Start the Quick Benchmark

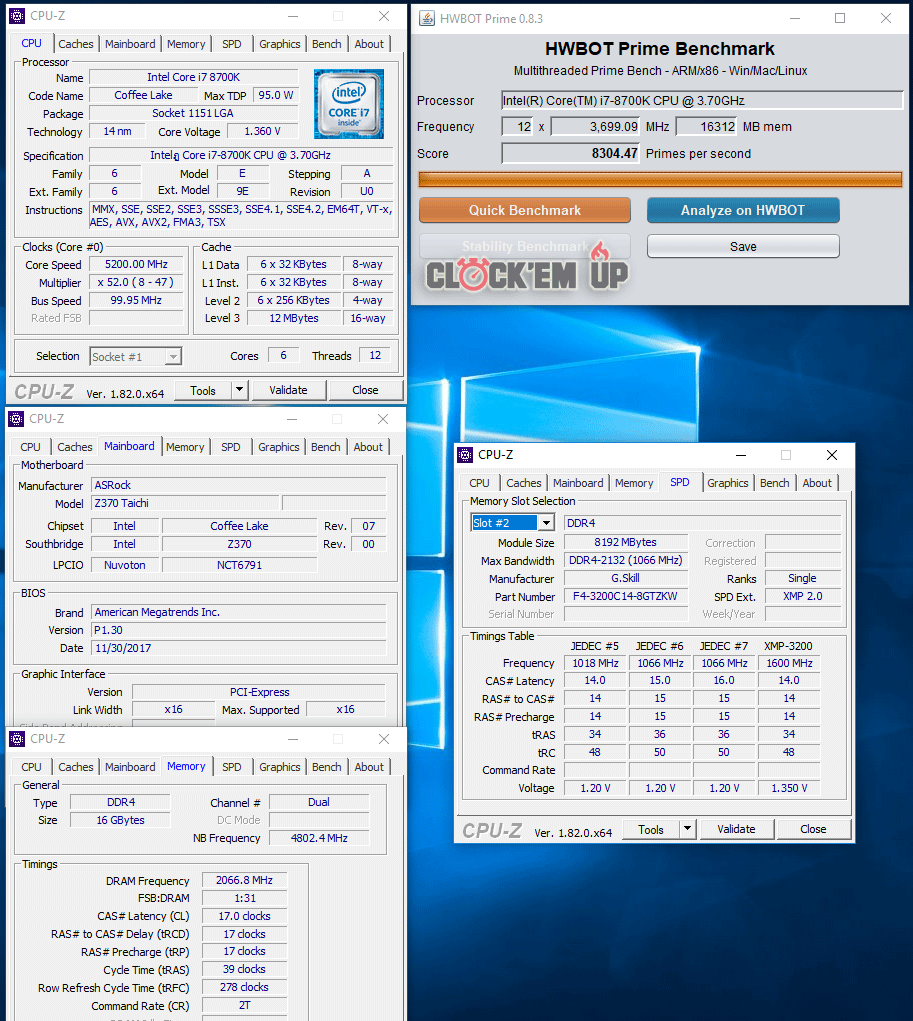(524, 210)
